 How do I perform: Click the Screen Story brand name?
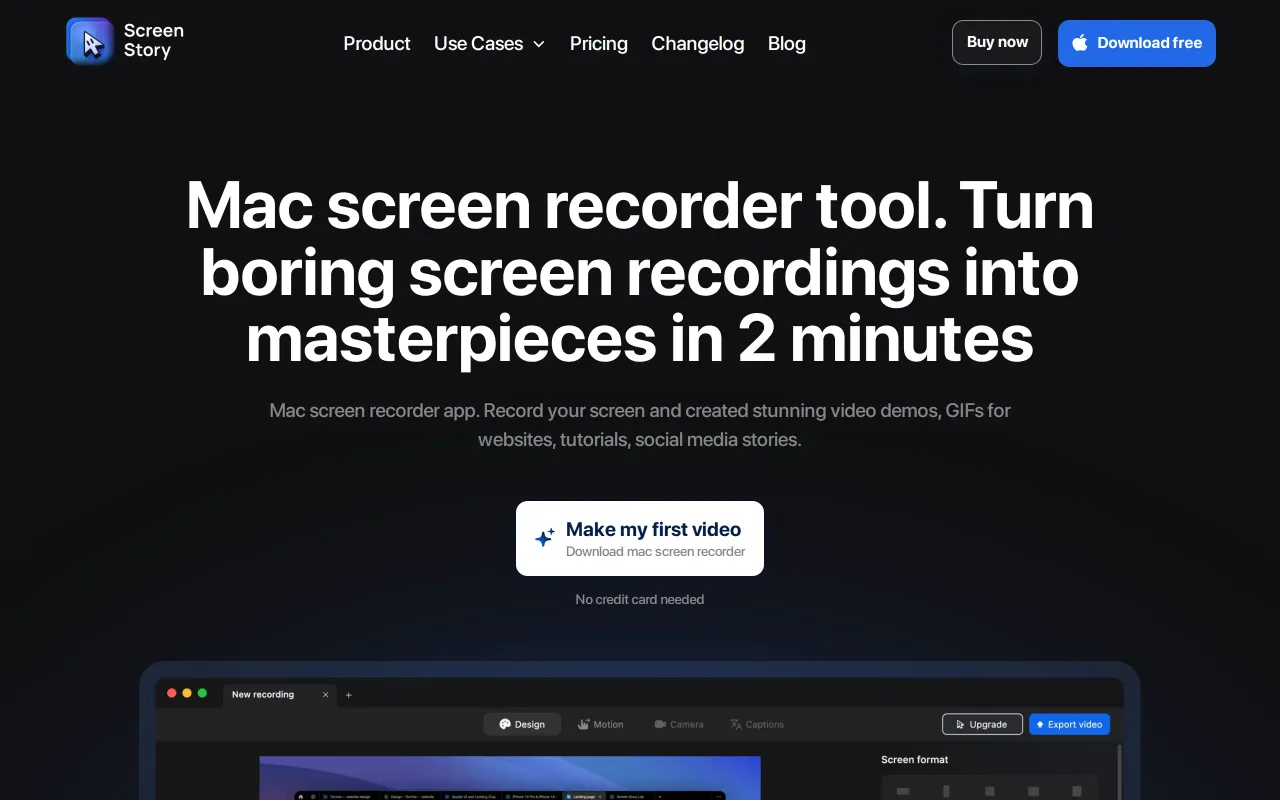tap(154, 41)
